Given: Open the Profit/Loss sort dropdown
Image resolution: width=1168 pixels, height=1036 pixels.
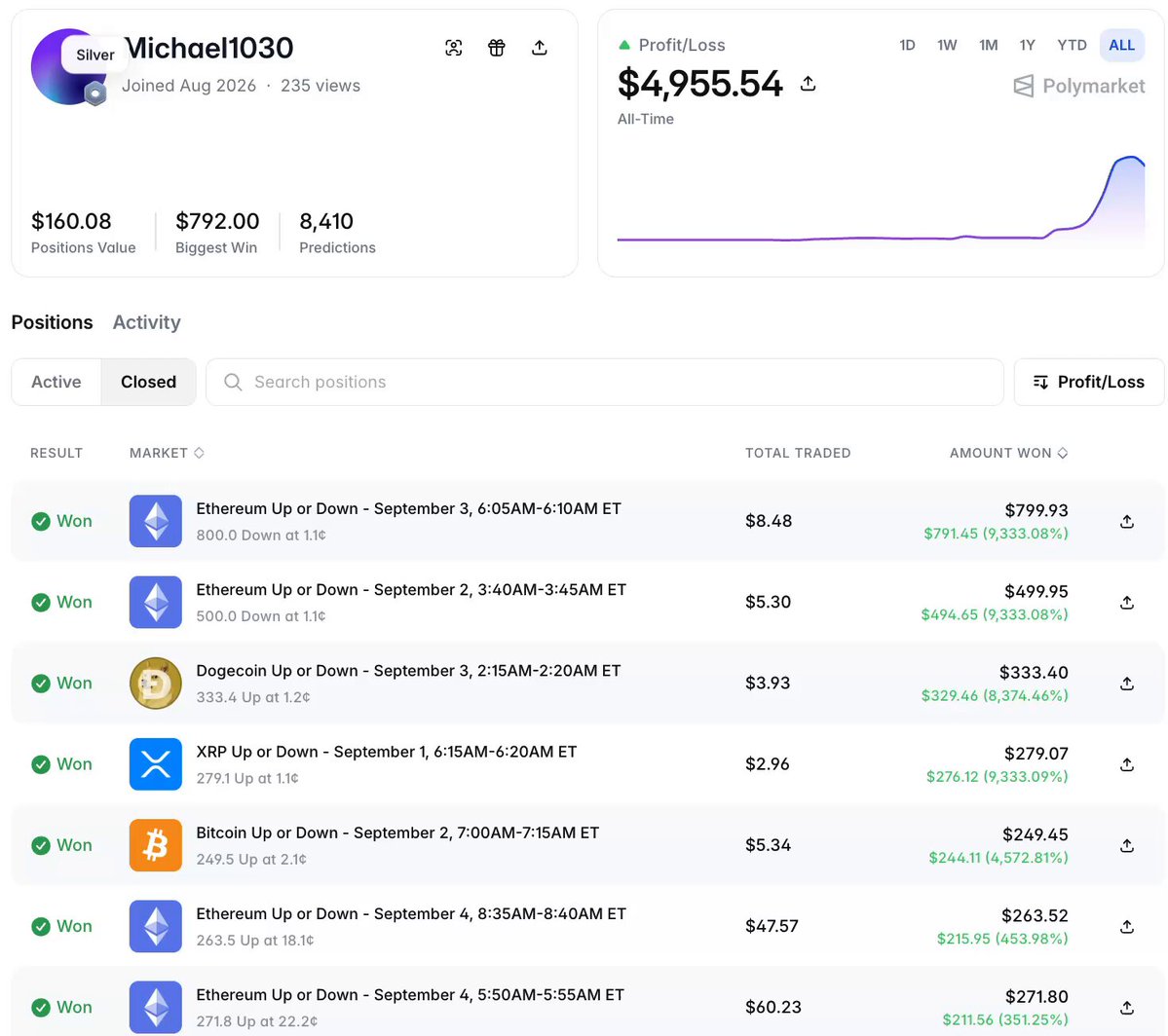Looking at the screenshot, I should click(x=1088, y=382).
